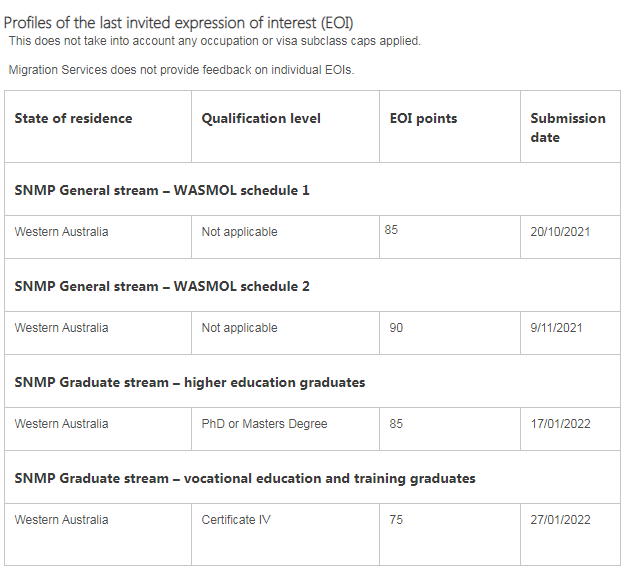Select the 'State of residence' column header
Image resolution: width=629 pixels, height=574 pixels.
coord(73,118)
